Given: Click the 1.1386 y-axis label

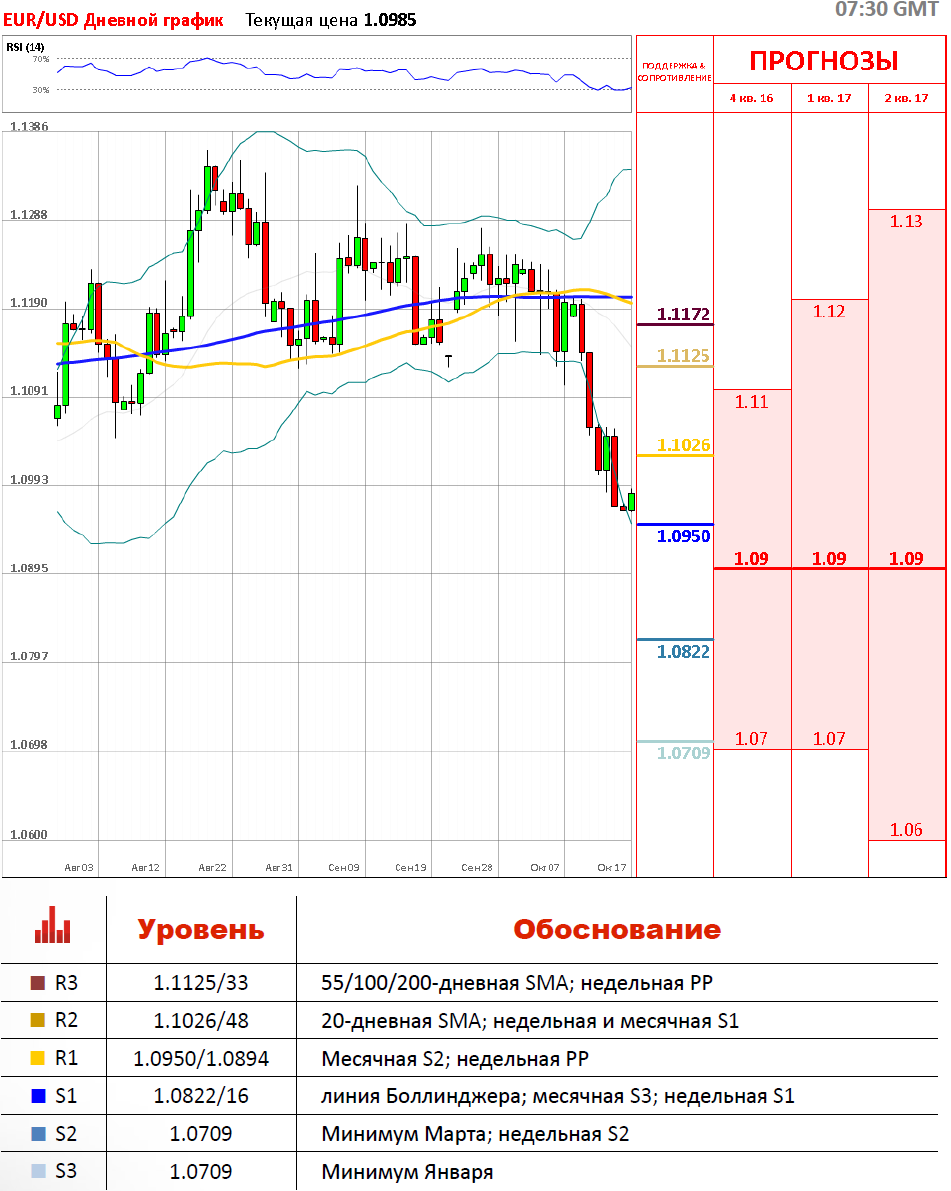Looking at the screenshot, I should [29, 126].
